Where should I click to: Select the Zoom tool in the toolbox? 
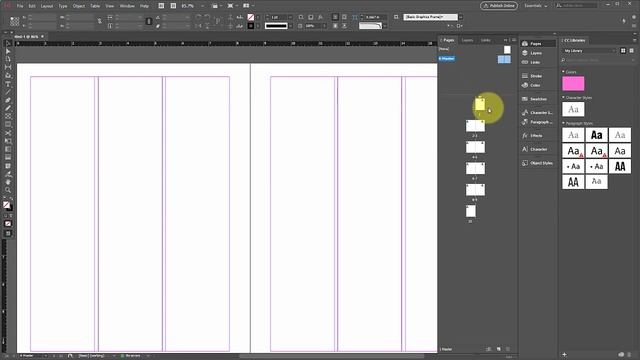pos(8,190)
